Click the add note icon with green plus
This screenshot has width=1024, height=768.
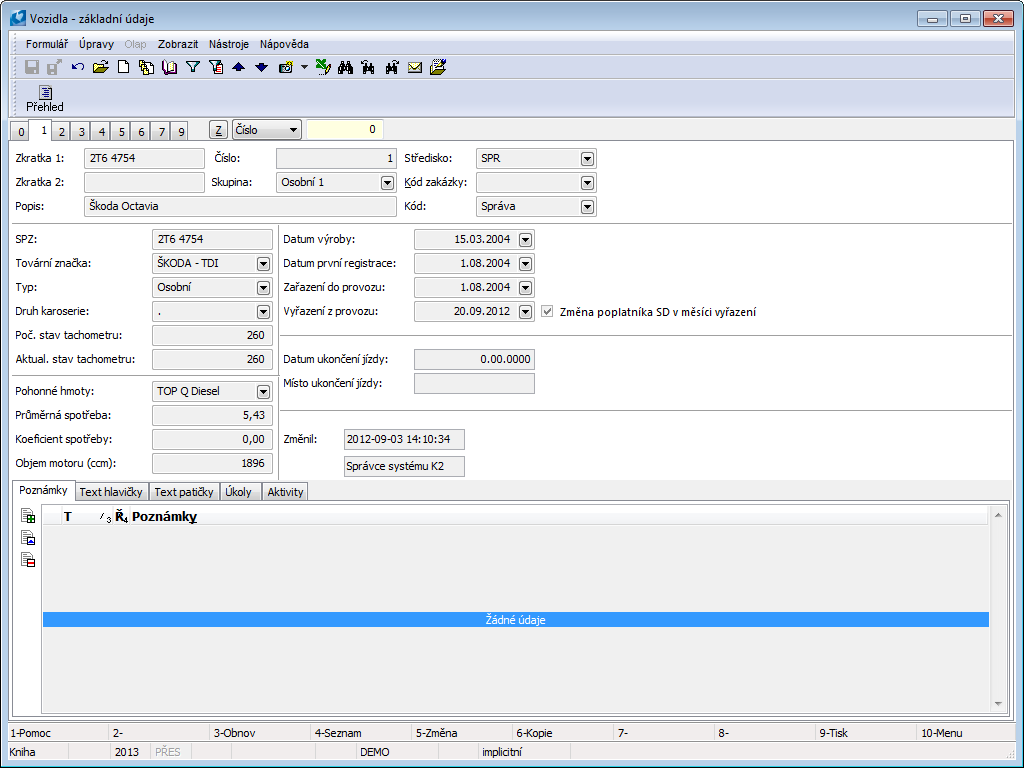point(29,516)
